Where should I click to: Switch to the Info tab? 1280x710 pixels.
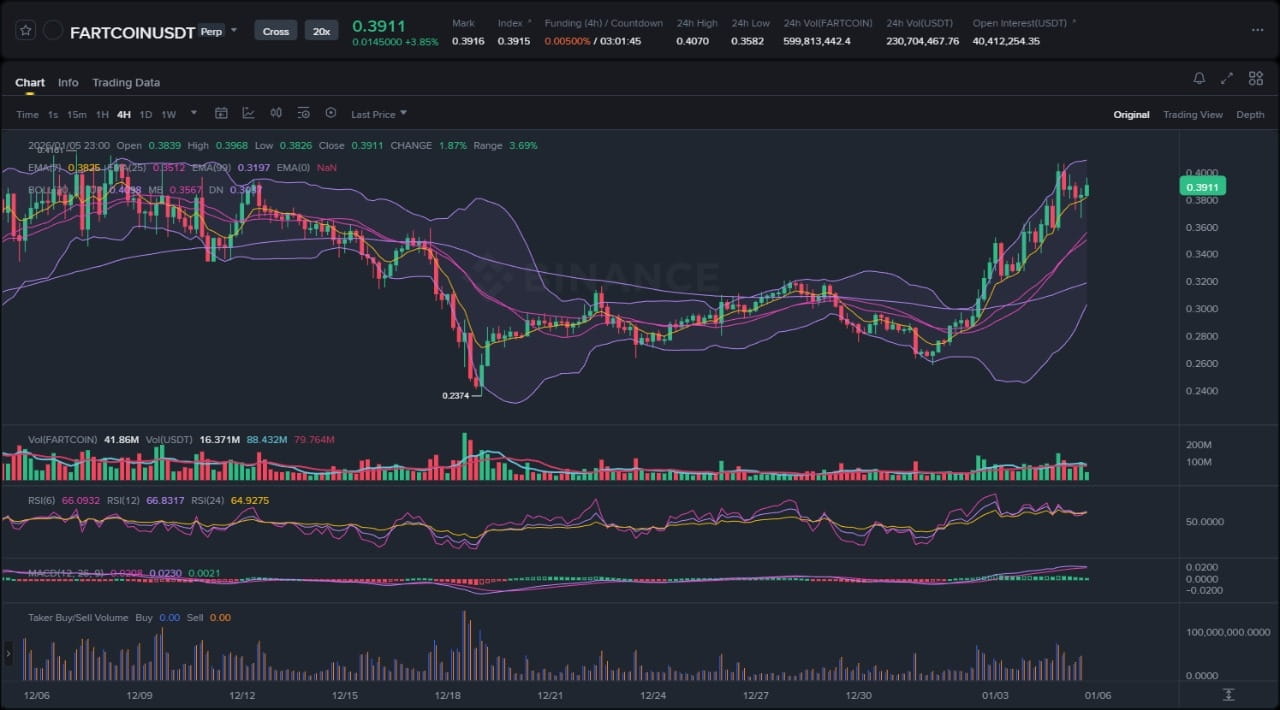68,83
